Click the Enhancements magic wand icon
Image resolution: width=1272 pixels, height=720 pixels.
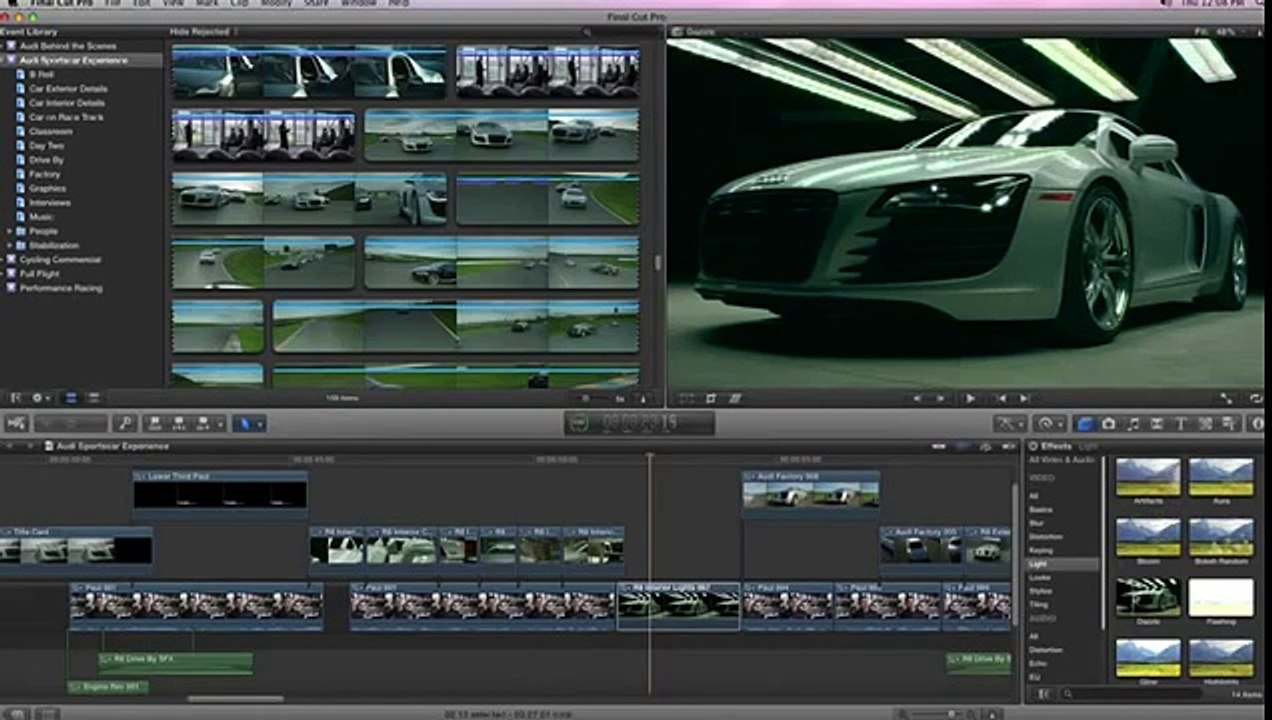1008,424
